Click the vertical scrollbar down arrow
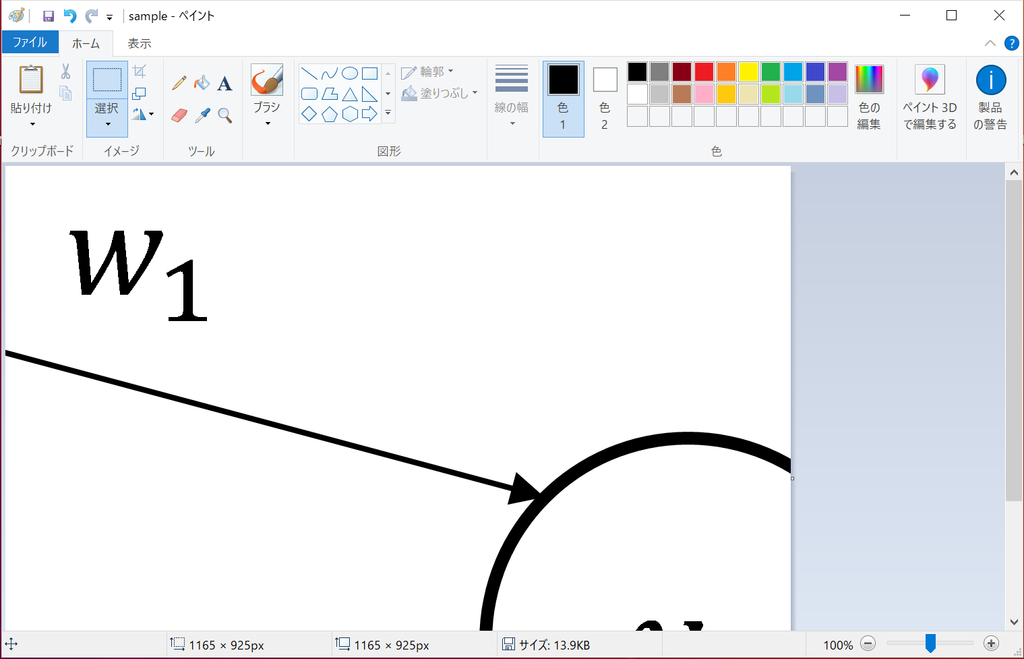This screenshot has height=659, width=1024. click(1014, 622)
